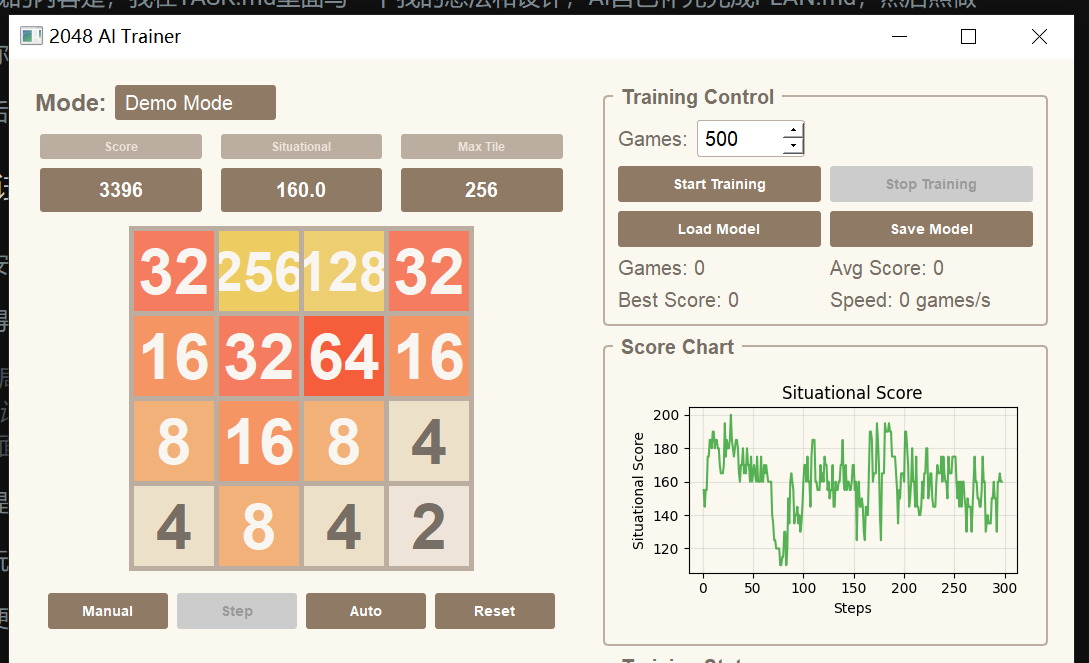Switch to Manual play mode
The image size is (1089, 663).
click(108, 611)
